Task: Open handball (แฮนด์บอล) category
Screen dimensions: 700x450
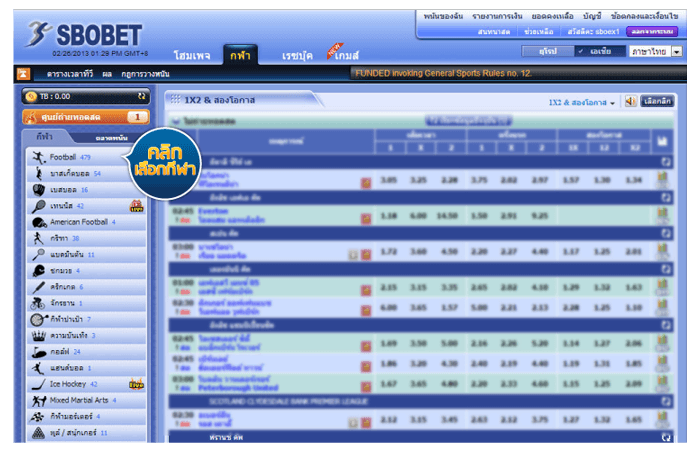Action: [87, 368]
